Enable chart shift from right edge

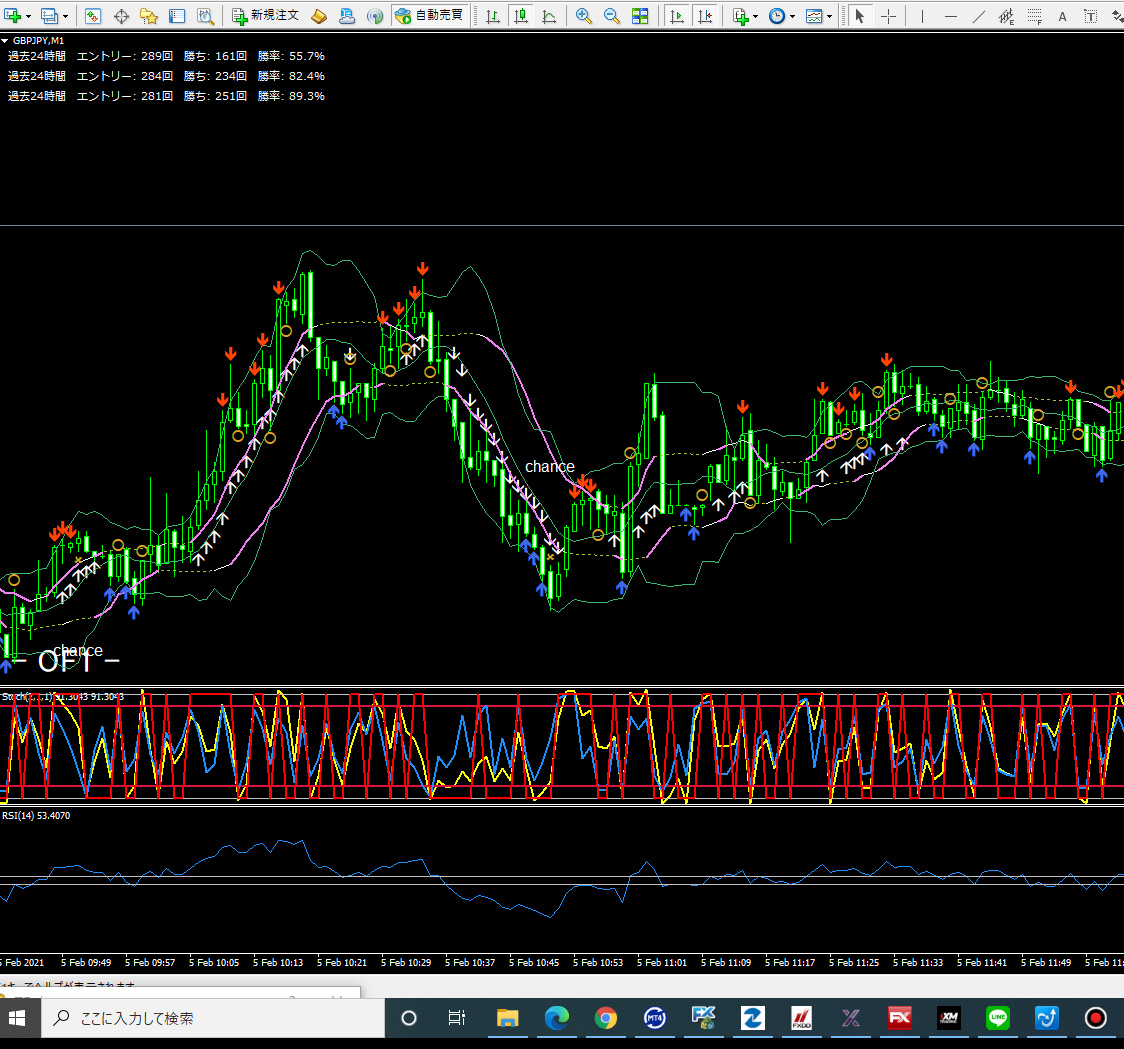click(x=706, y=16)
